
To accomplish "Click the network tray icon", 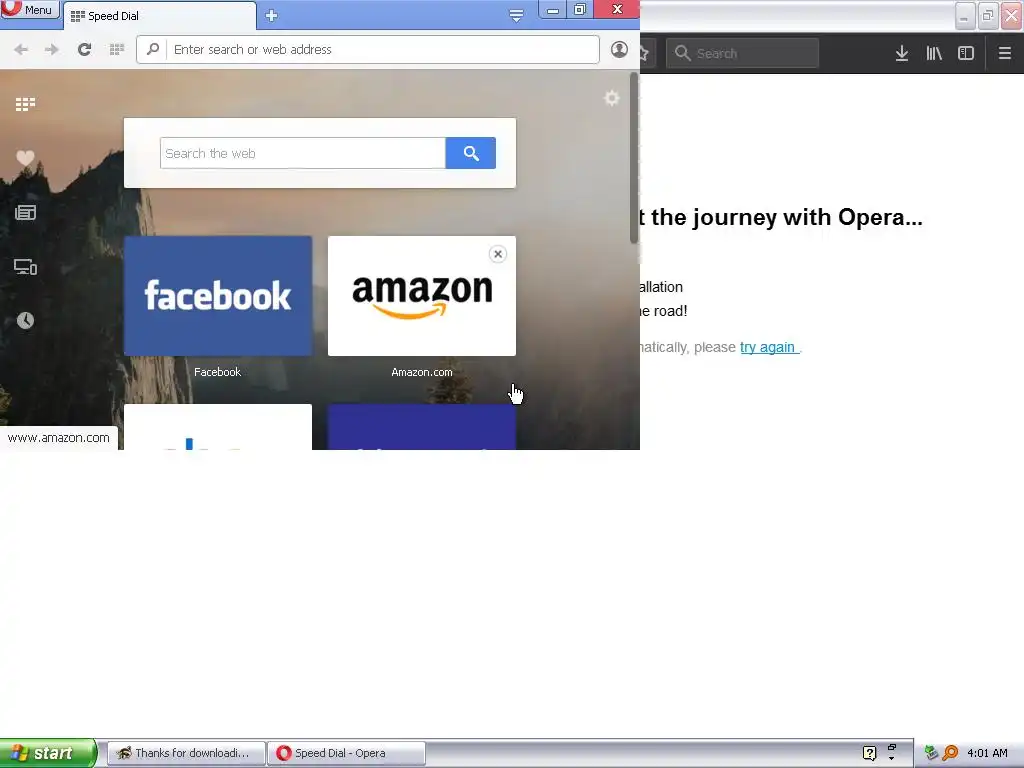I will [931, 753].
